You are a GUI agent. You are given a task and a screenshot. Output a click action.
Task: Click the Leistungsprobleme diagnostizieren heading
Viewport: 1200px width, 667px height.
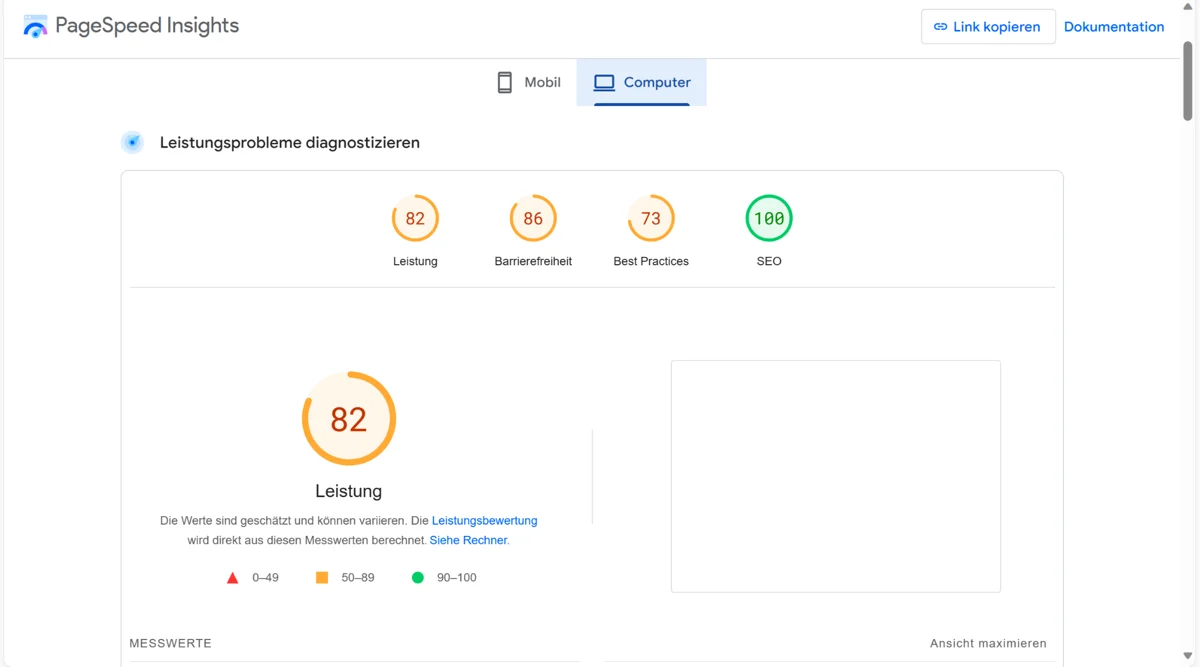pos(290,143)
